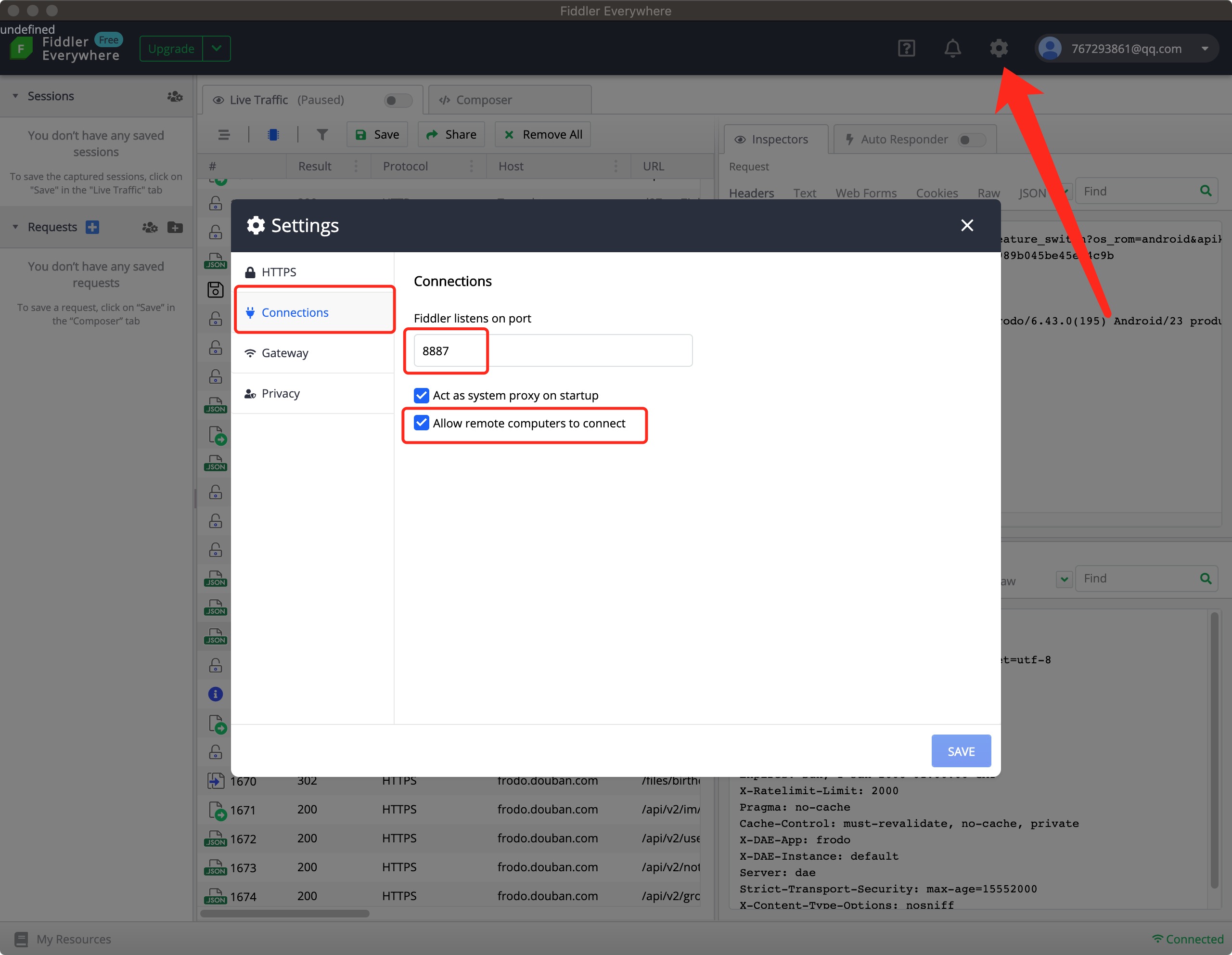The image size is (1232, 955).
Task: Click the filter funnel icon in toolbar
Action: tap(322, 134)
